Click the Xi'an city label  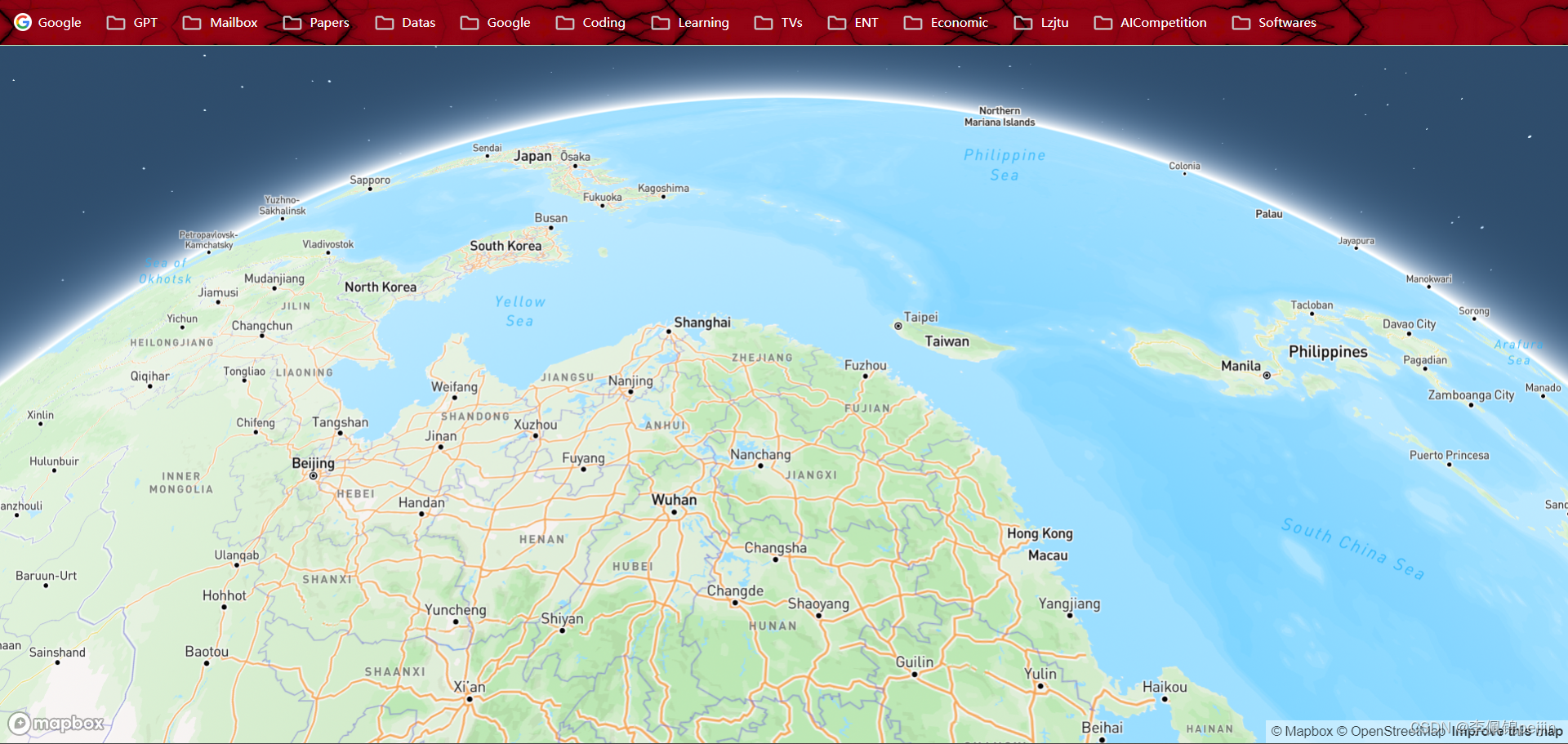point(470,687)
